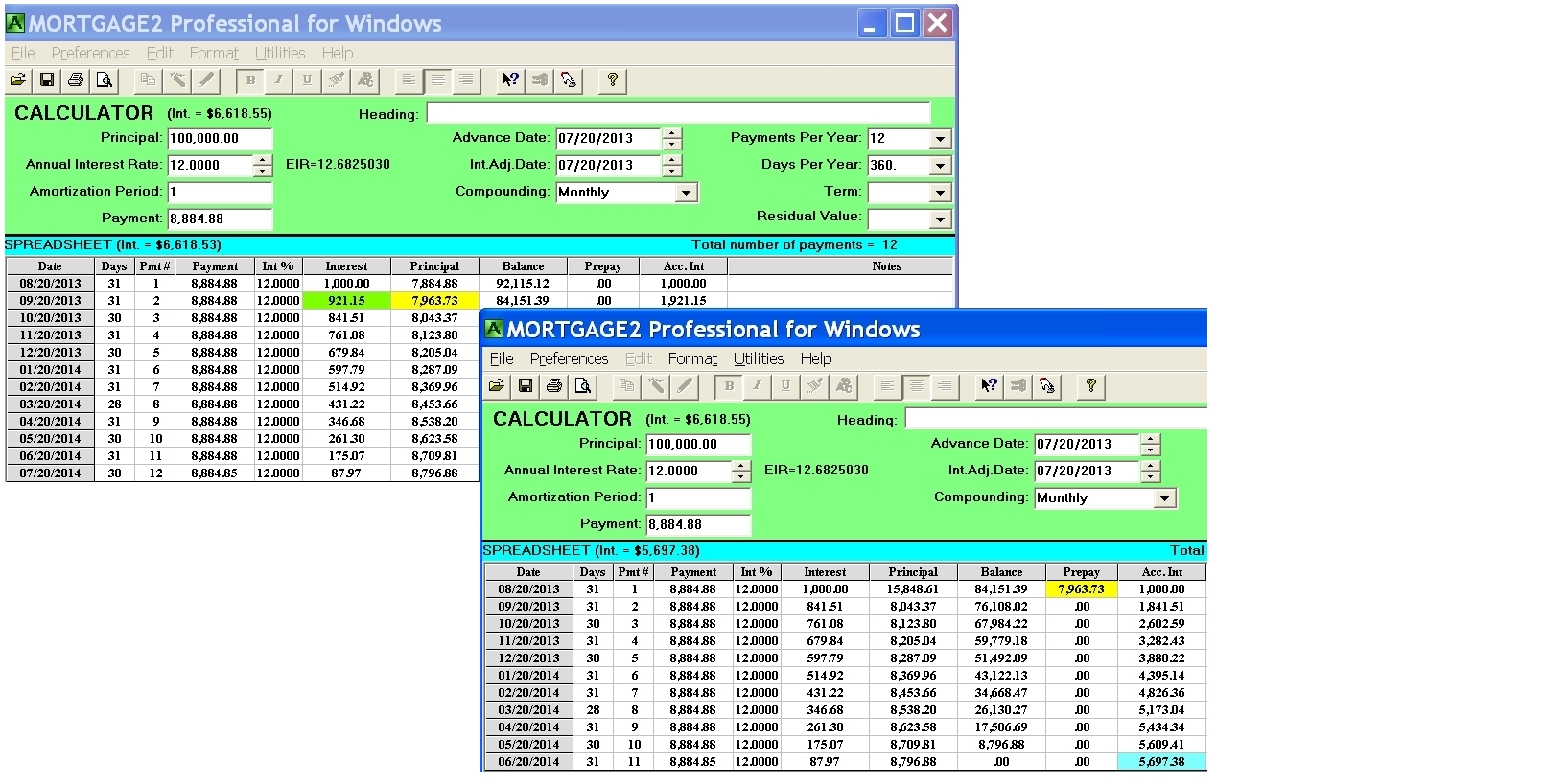
Task: Click the Print icon in the back window toolbar
Action: [75, 81]
